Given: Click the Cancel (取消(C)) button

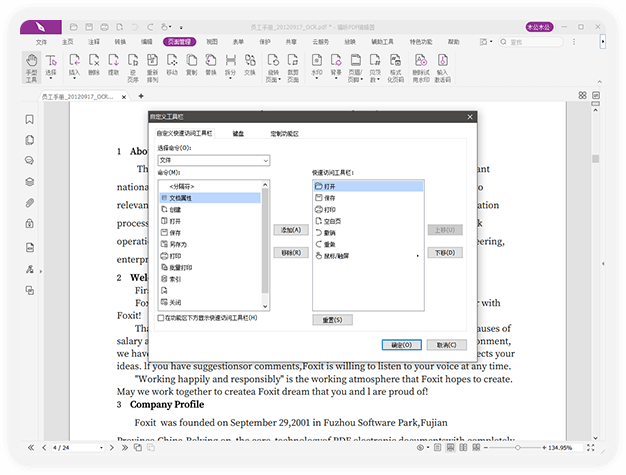Looking at the screenshot, I should [x=447, y=345].
